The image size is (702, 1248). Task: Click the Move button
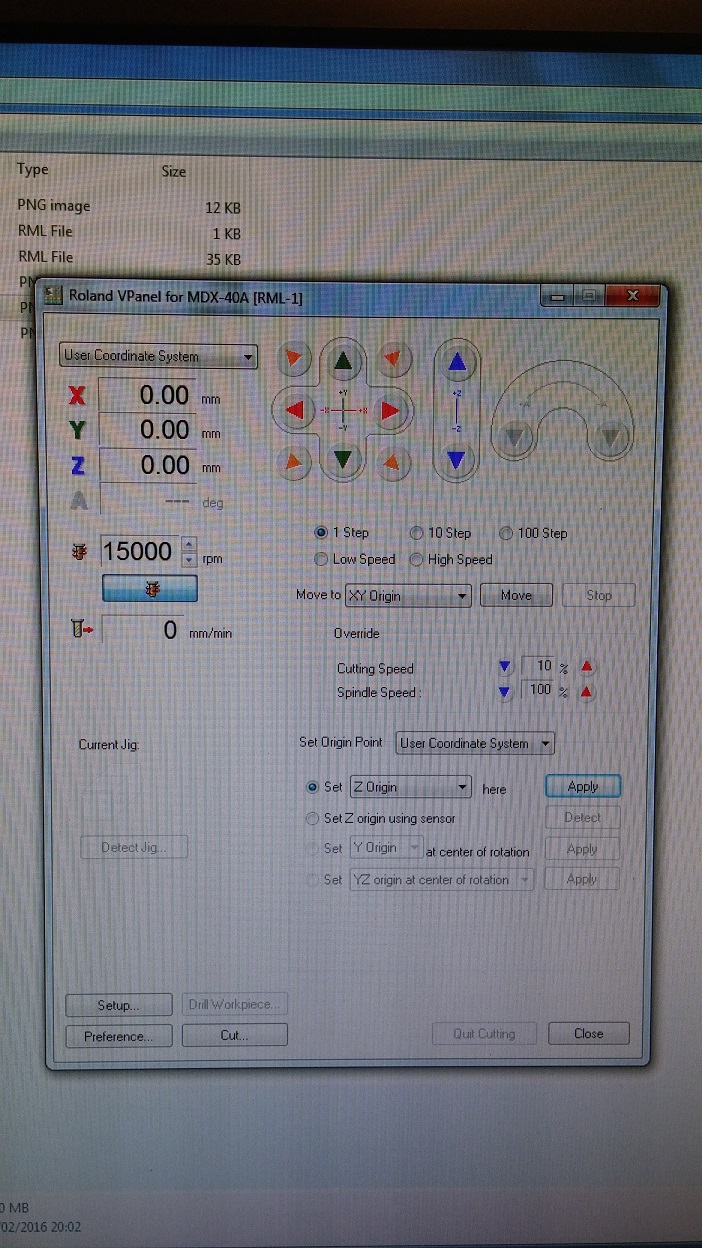coord(516,595)
